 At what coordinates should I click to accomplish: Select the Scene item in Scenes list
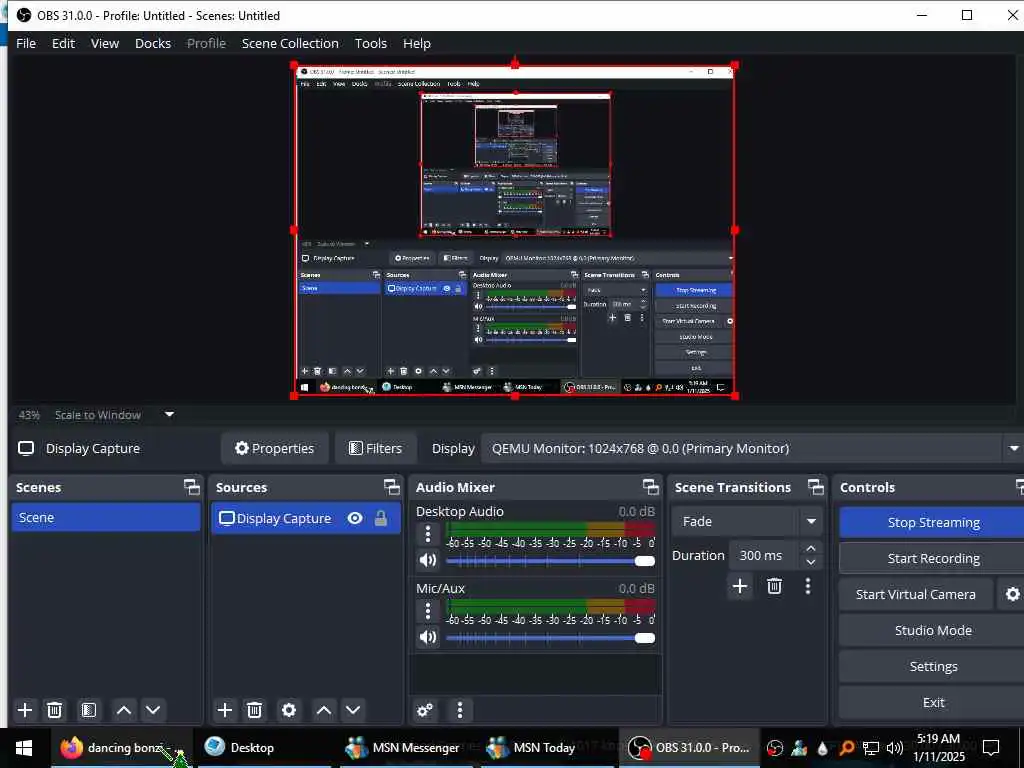click(106, 517)
